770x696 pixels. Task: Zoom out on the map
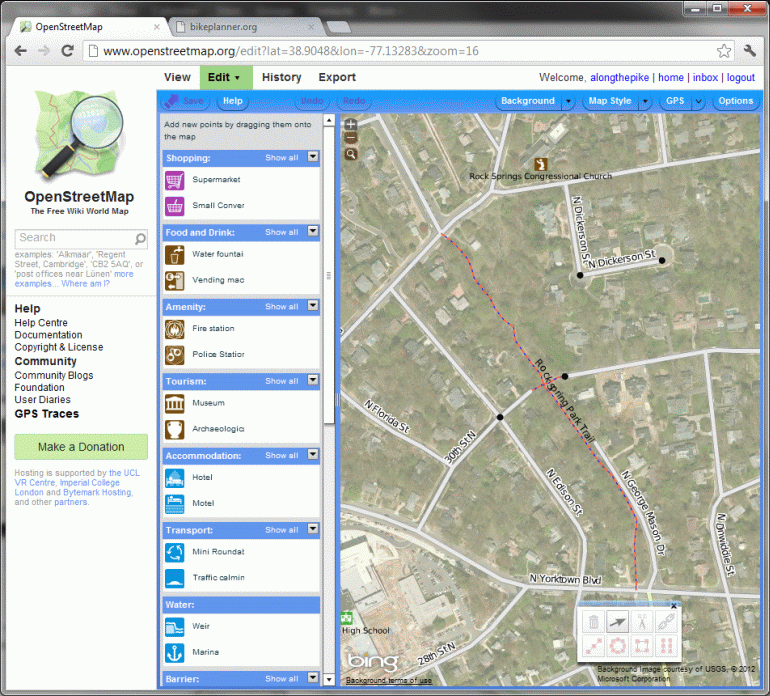(350, 138)
